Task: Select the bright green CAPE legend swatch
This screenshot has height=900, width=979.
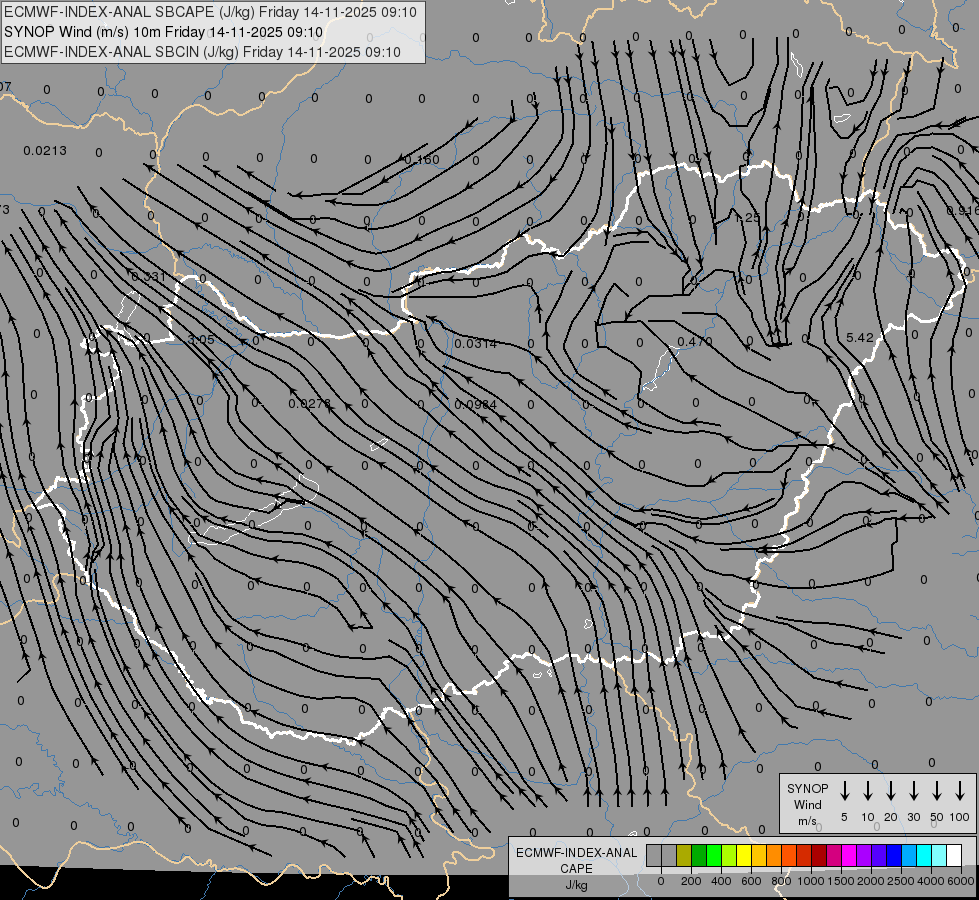Action: pyautogui.click(x=714, y=855)
